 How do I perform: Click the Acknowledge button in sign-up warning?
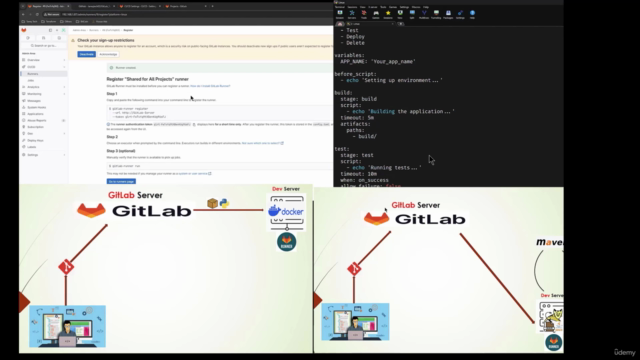coord(108,54)
